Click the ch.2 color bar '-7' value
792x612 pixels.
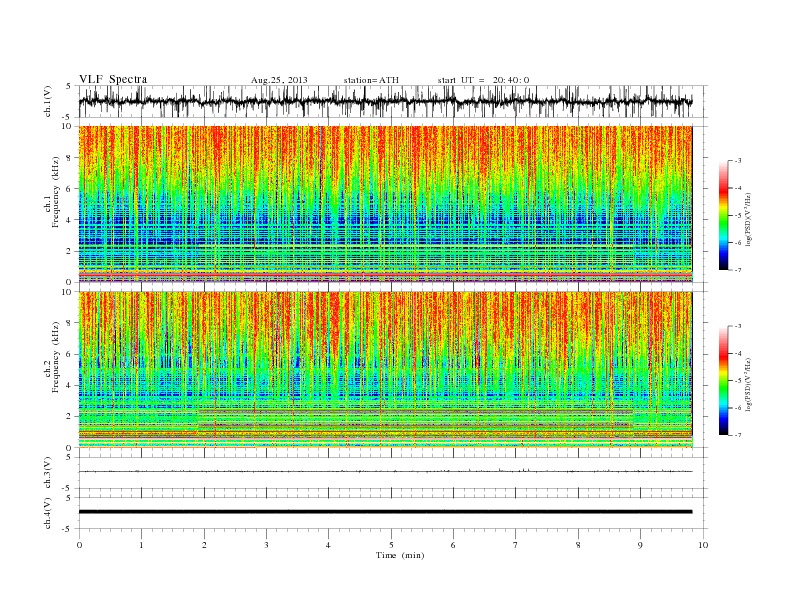tap(737, 435)
